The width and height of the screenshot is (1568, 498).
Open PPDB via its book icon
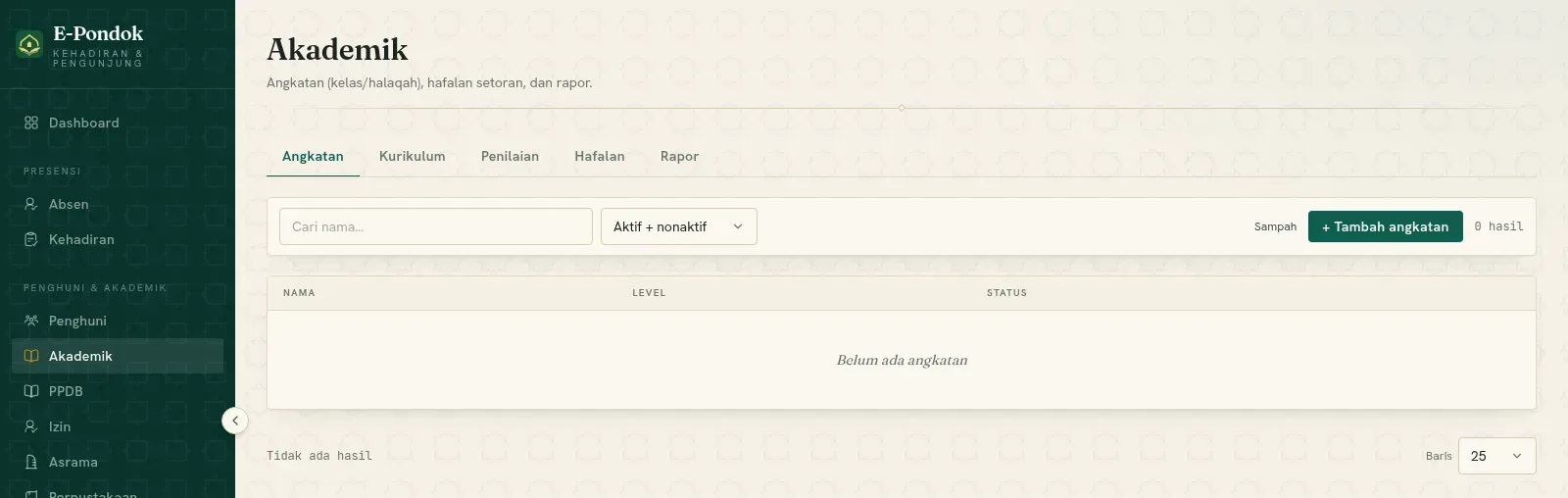click(x=31, y=391)
